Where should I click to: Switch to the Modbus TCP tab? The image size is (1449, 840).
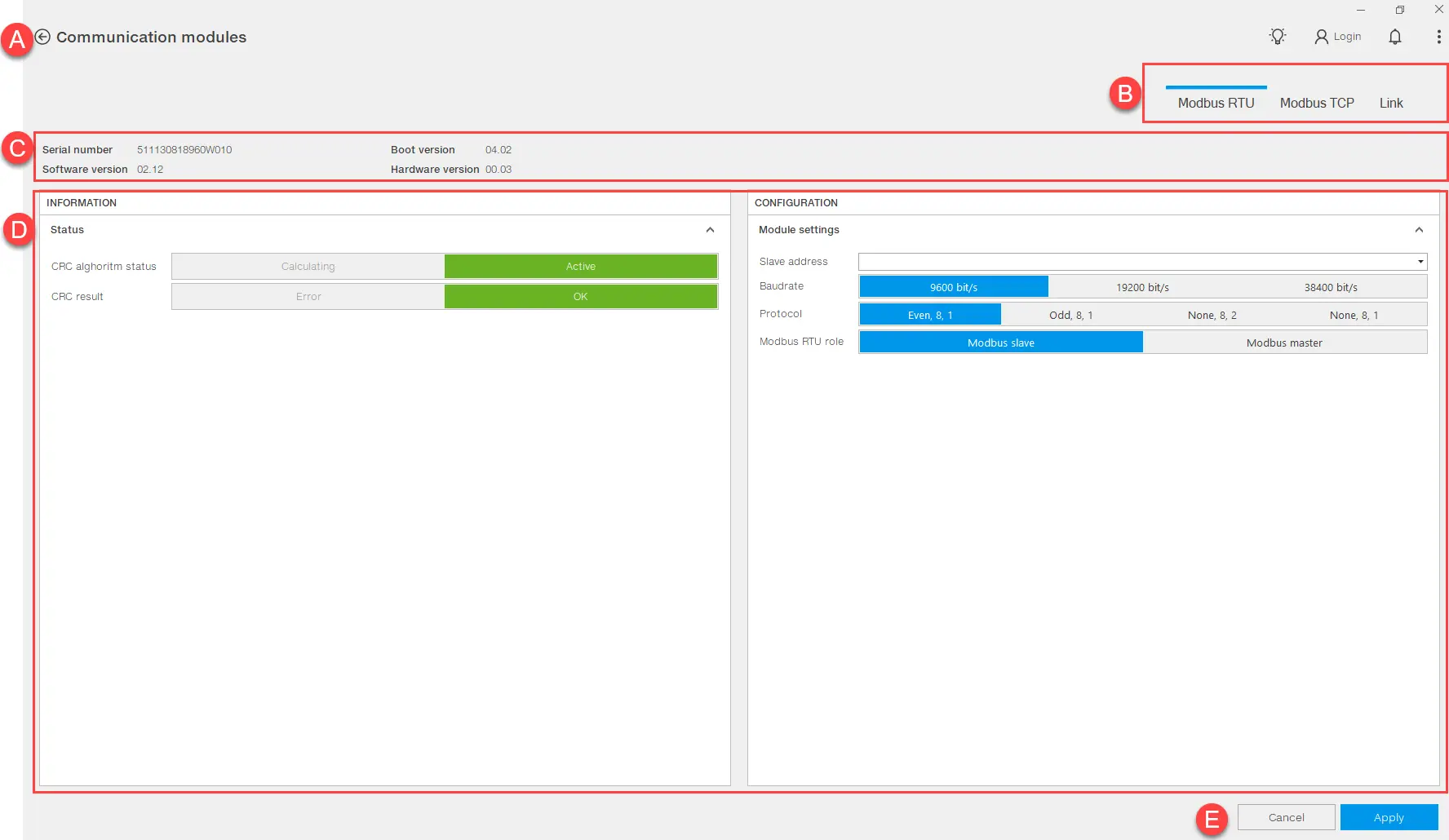[1317, 103]
